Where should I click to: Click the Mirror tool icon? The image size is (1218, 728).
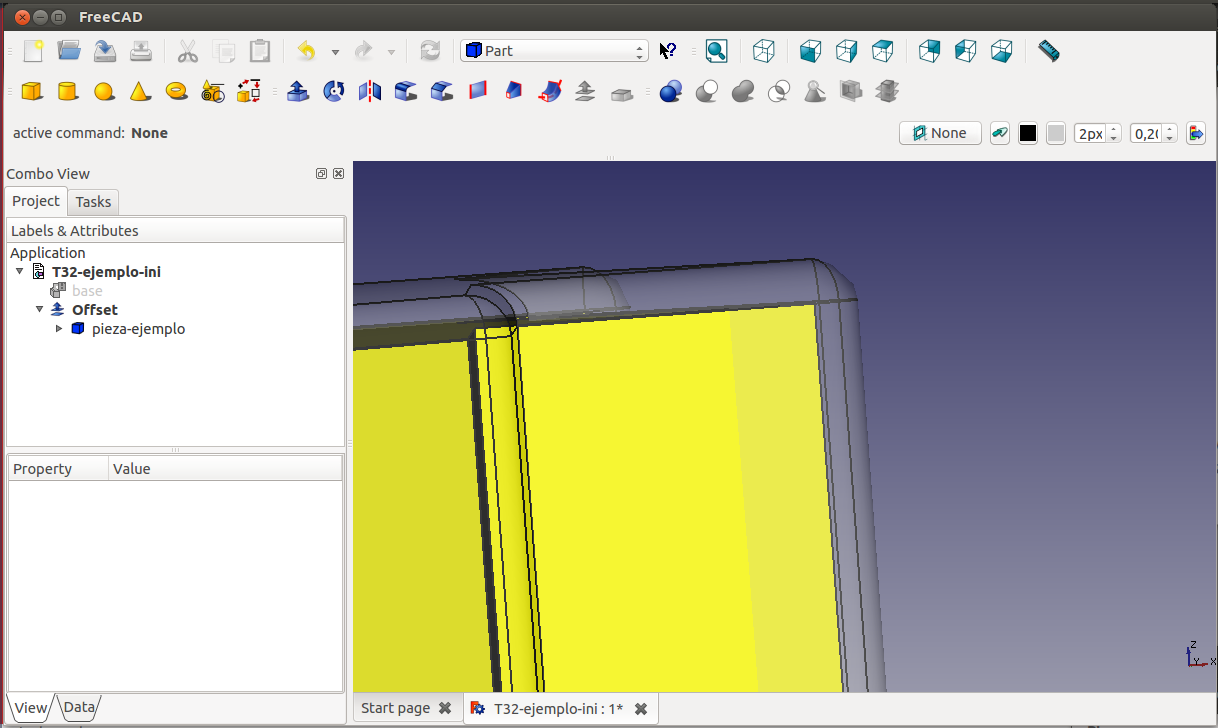click(370, 92)
